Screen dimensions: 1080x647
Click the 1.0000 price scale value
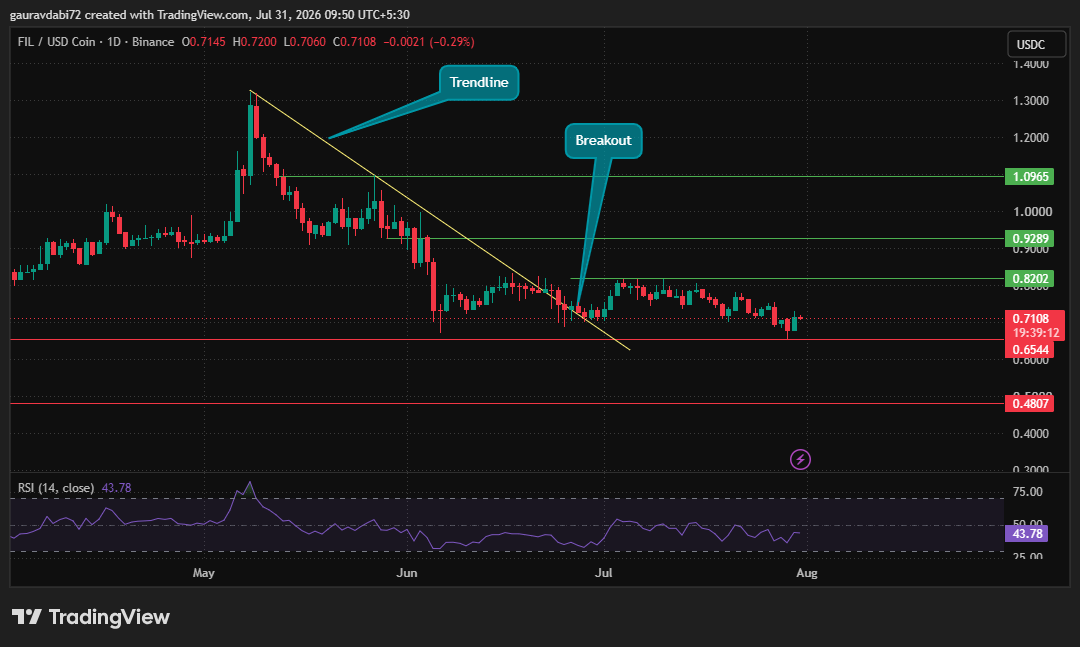pyautogui.click(x=1030, y=212)
